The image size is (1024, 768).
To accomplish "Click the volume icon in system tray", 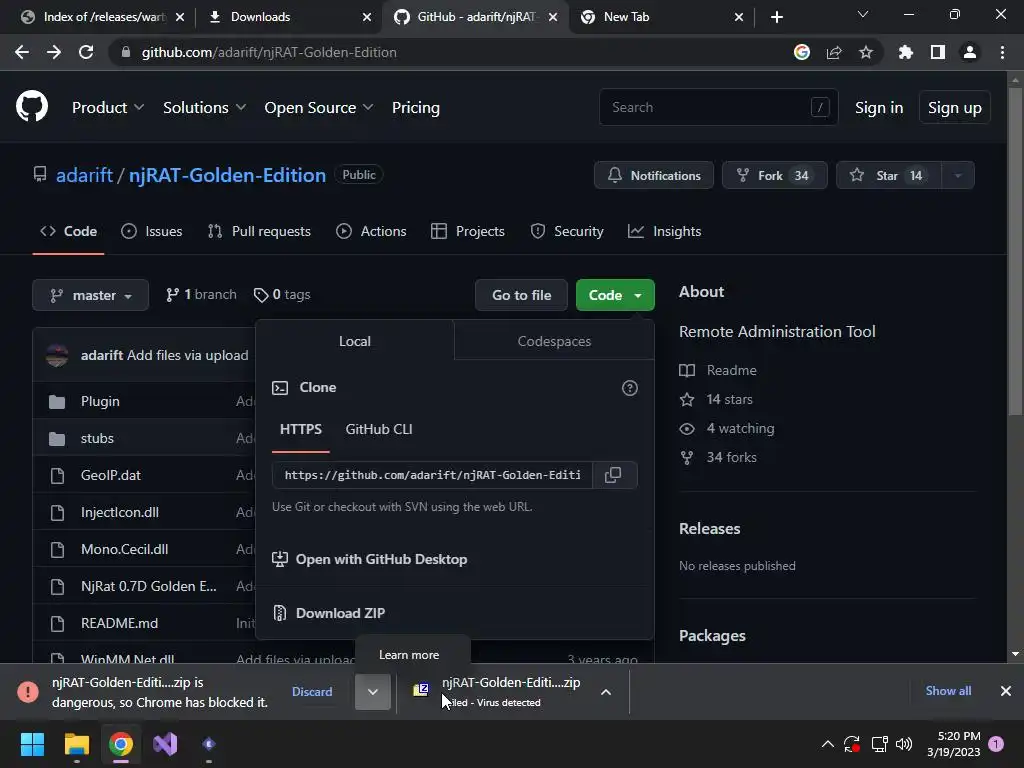I will [904, 744].
